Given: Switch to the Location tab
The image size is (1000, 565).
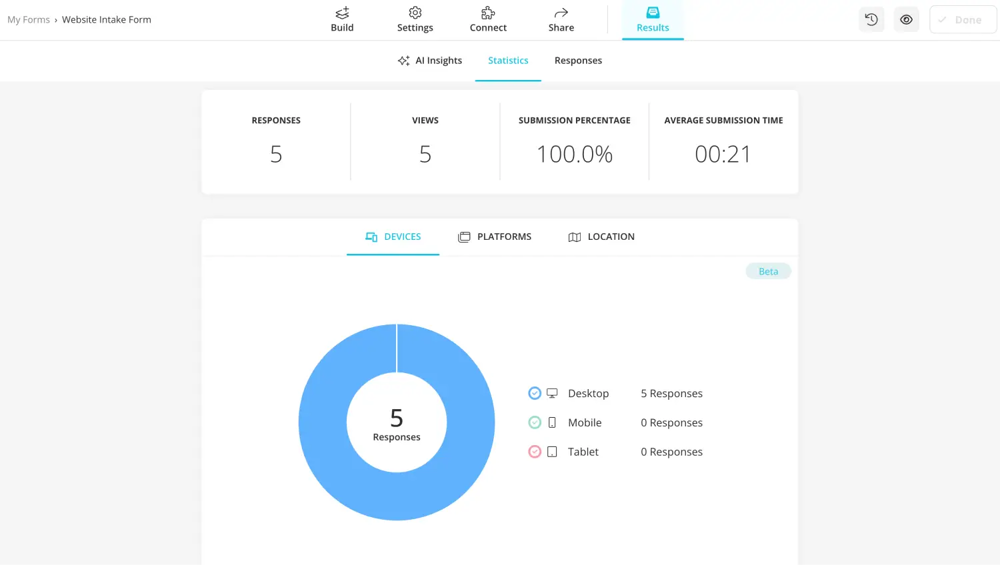Looking at the screenshot, I should [601, 237].
